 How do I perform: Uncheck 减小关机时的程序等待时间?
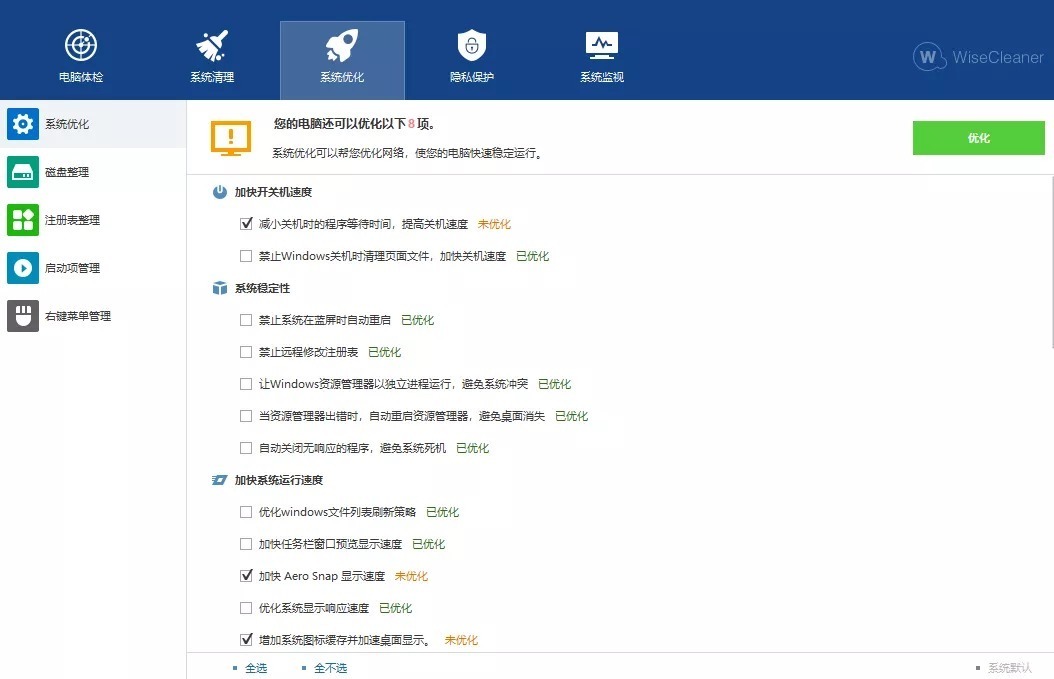tap(246, 223)
